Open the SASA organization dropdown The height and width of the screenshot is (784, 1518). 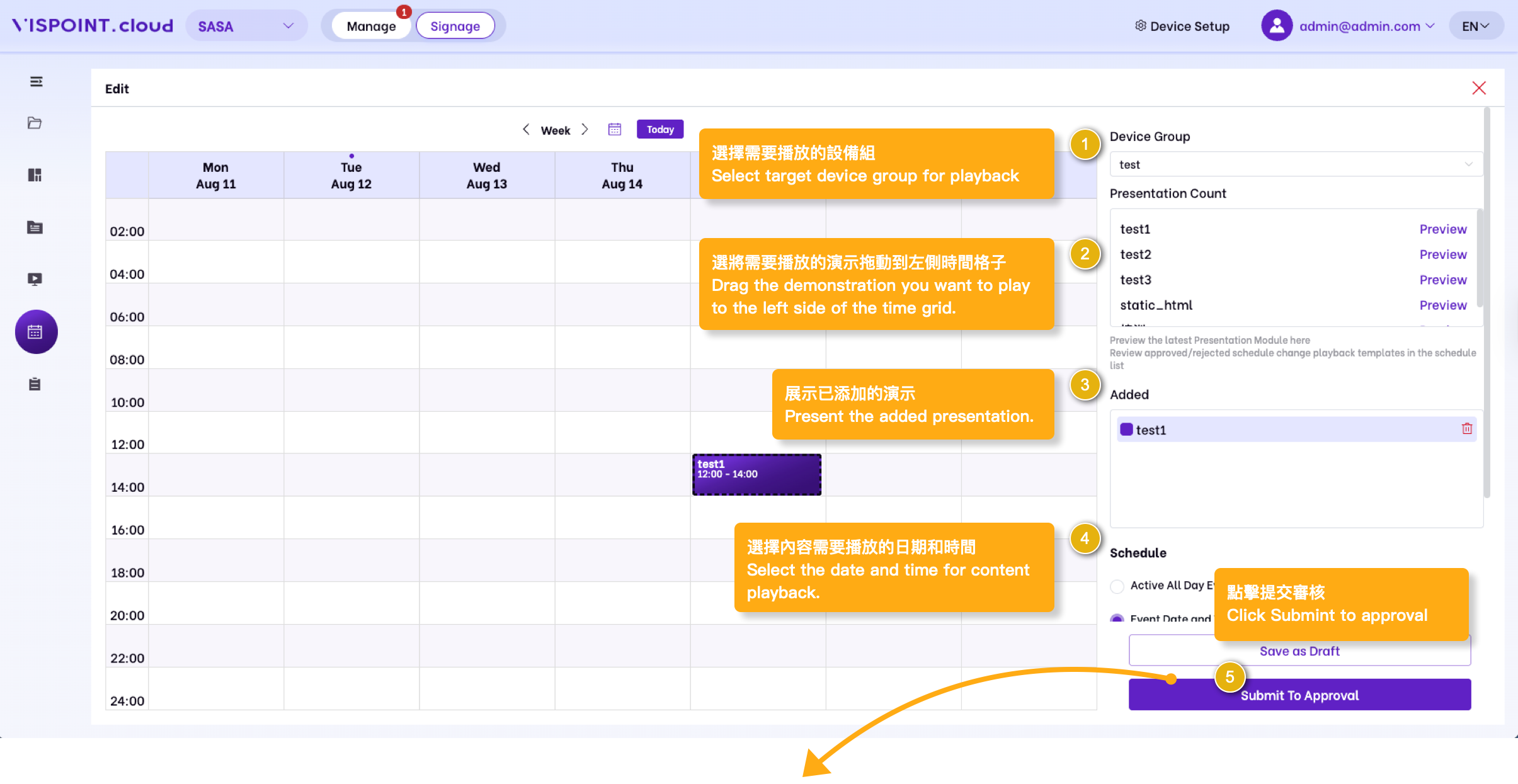point(246,26)
